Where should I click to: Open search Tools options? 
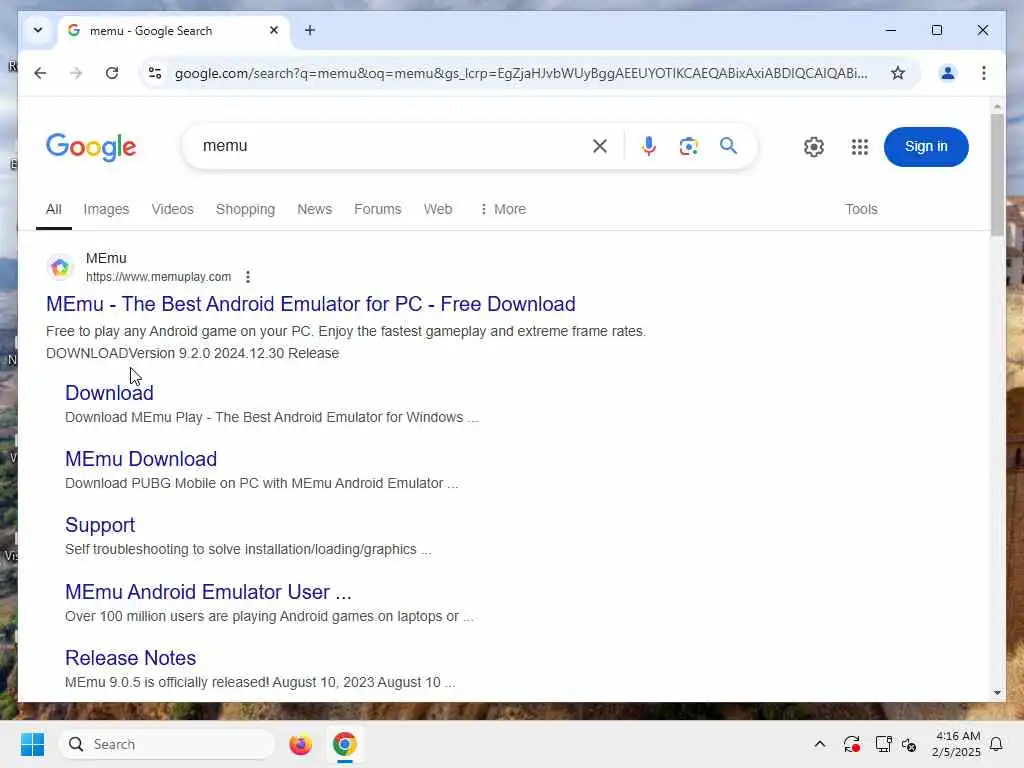click(861, 209)
